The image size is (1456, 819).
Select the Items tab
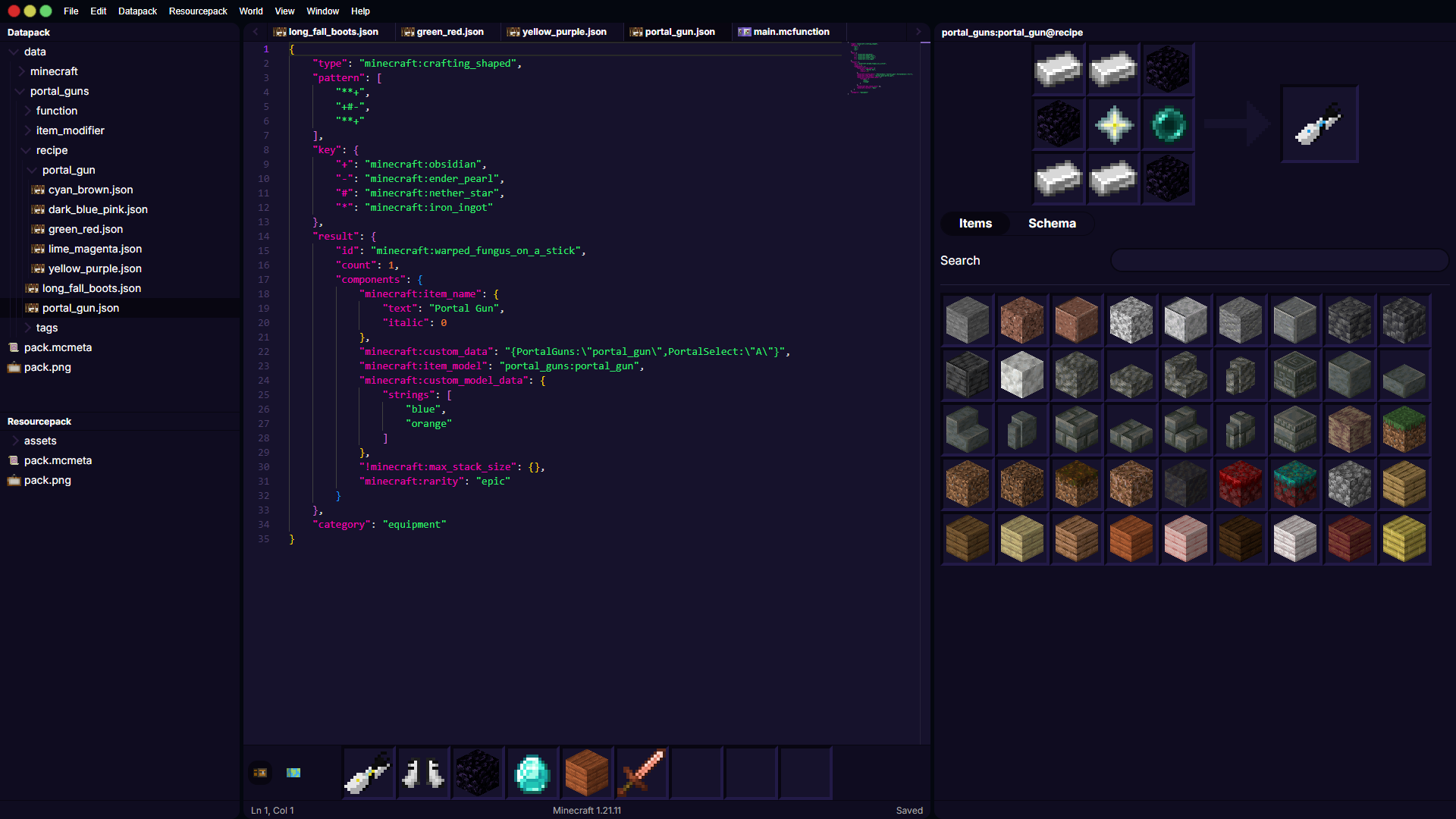click(975, 223)
